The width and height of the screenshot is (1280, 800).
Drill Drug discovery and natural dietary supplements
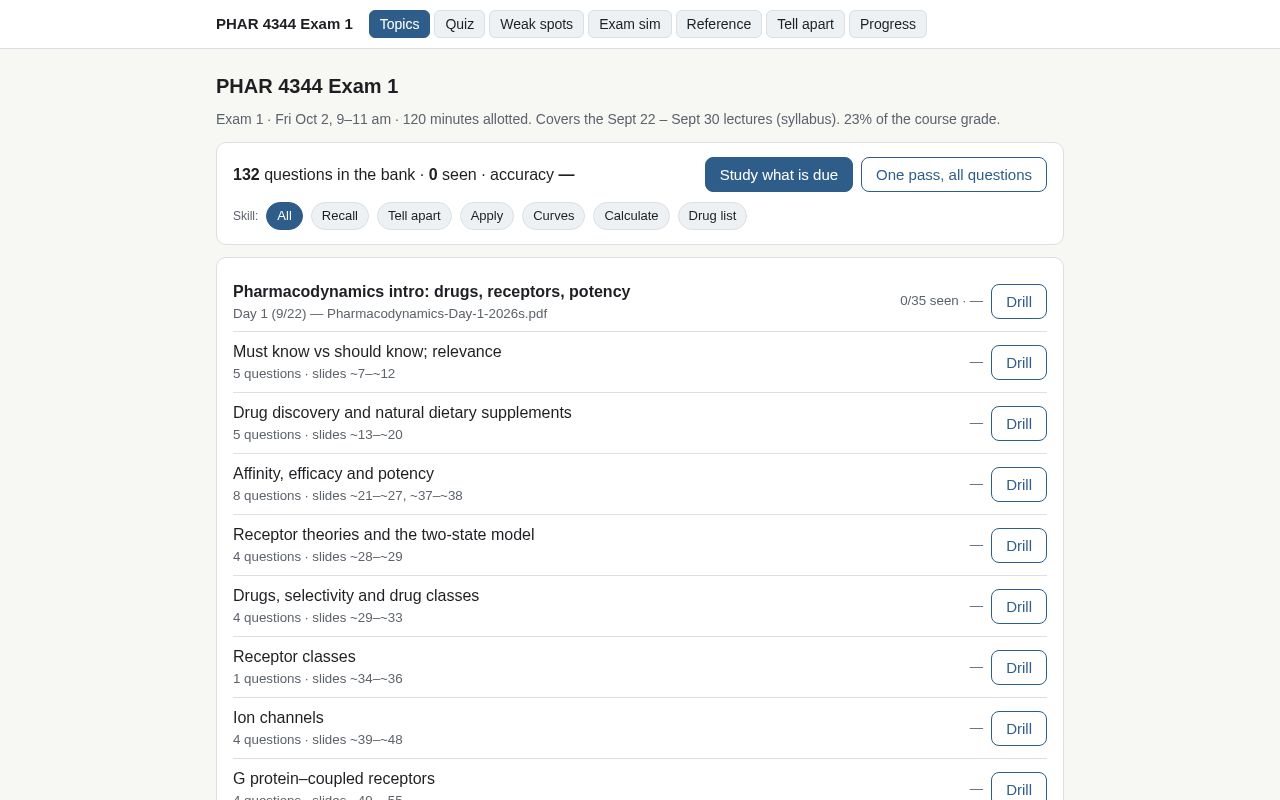pyautogui.click(x=1019, y=424)
